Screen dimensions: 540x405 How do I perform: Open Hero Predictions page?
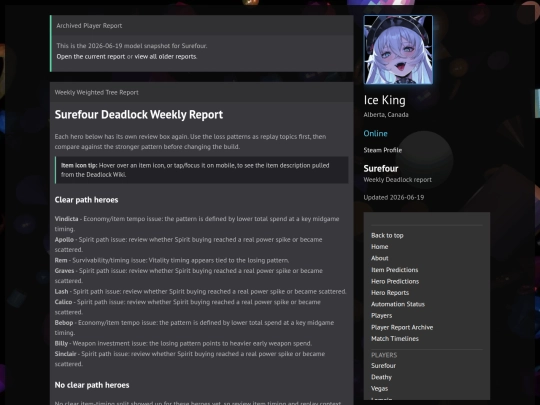[x=395, y=281]
